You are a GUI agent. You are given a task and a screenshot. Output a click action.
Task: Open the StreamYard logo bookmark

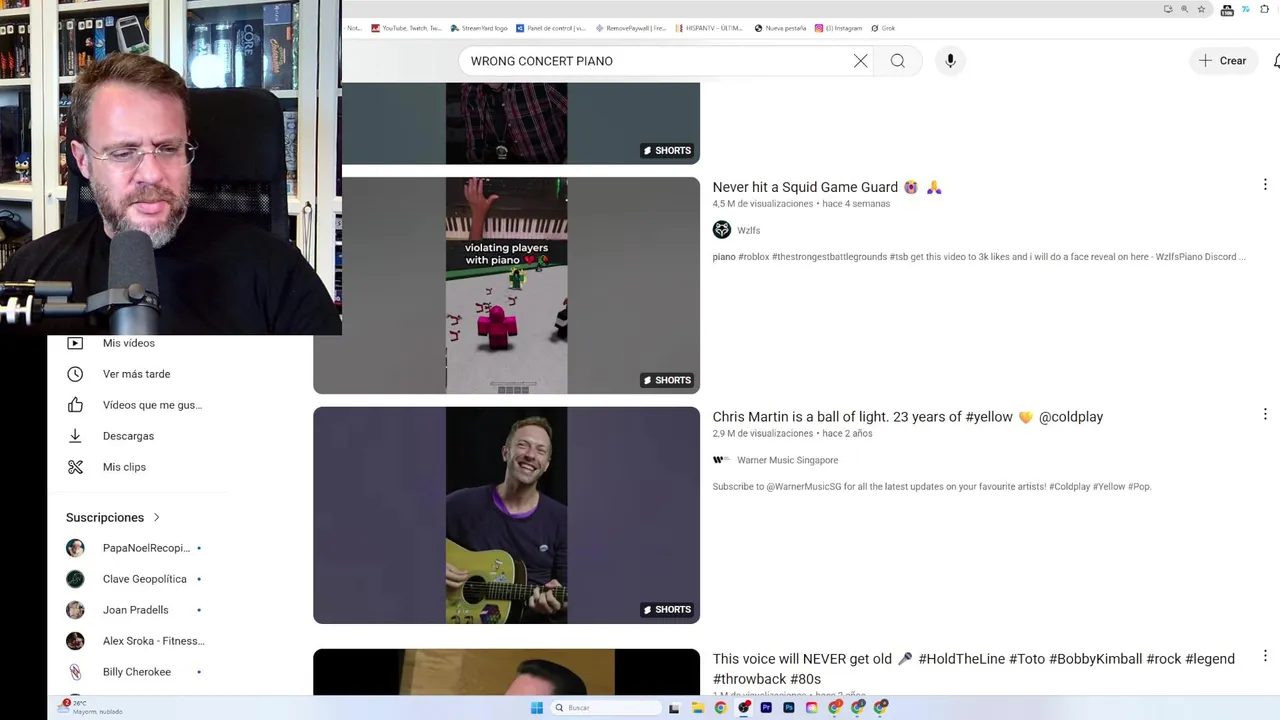point(480,28)
